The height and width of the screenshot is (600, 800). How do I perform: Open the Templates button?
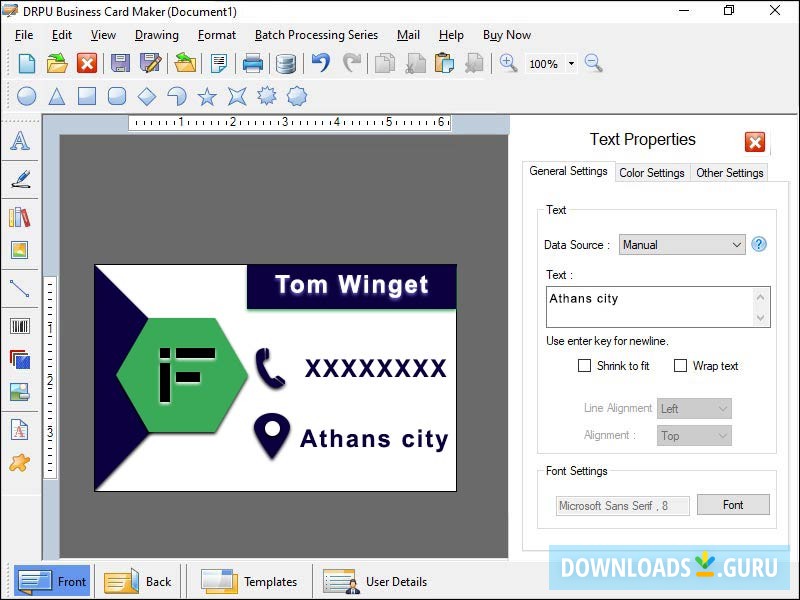pyautogui.click(x=249, y=581)
